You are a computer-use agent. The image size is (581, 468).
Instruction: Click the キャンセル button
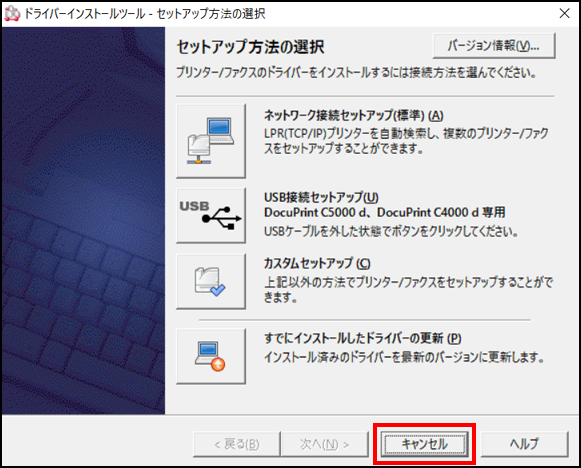coord(425,444)
